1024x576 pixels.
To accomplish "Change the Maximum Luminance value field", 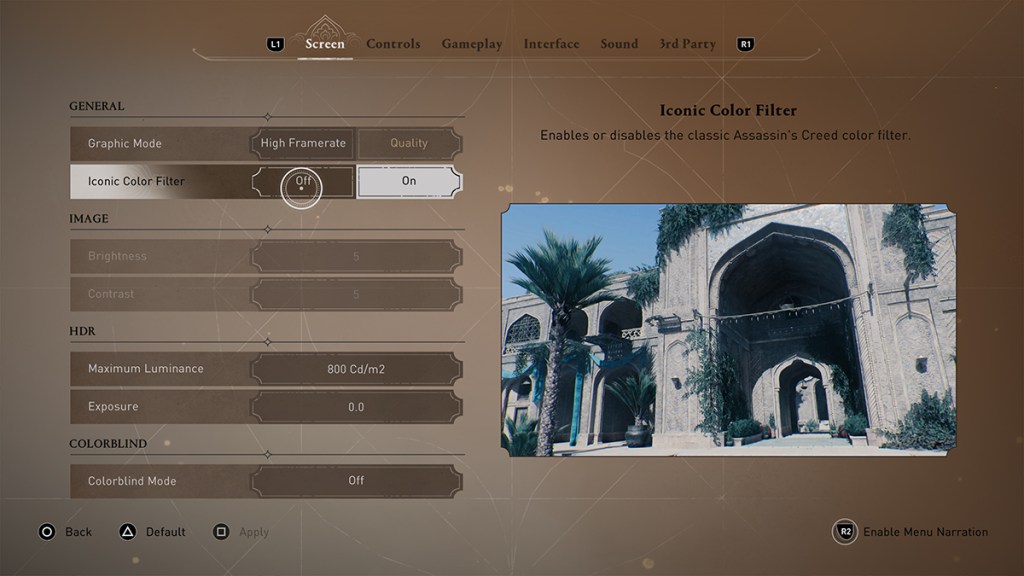I will click(356, 369).
